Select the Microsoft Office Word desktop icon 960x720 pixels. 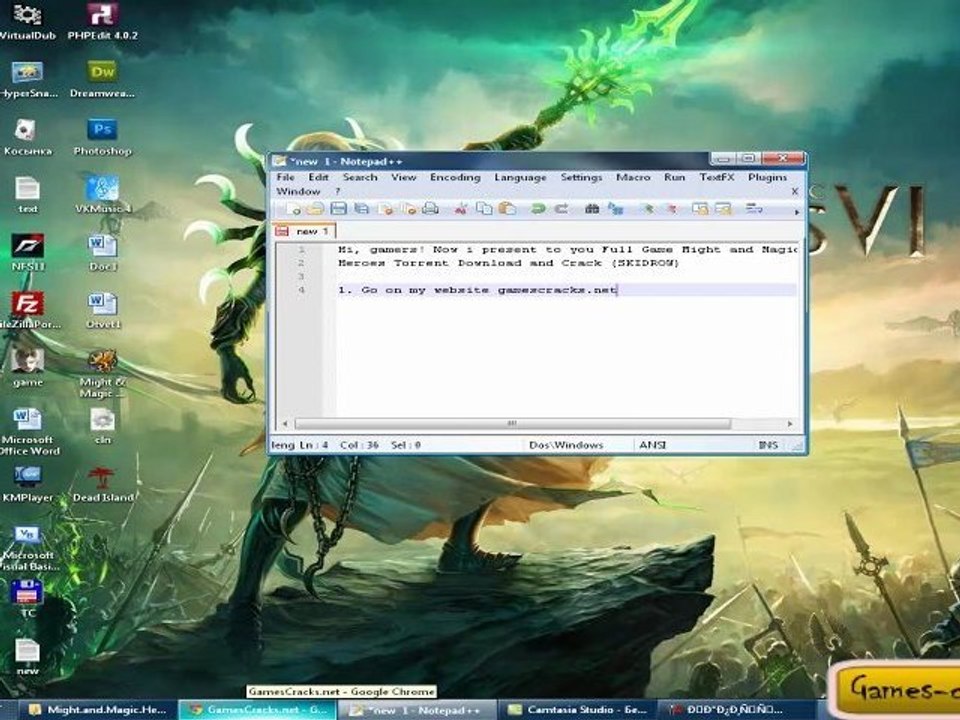tap(28, 432)
